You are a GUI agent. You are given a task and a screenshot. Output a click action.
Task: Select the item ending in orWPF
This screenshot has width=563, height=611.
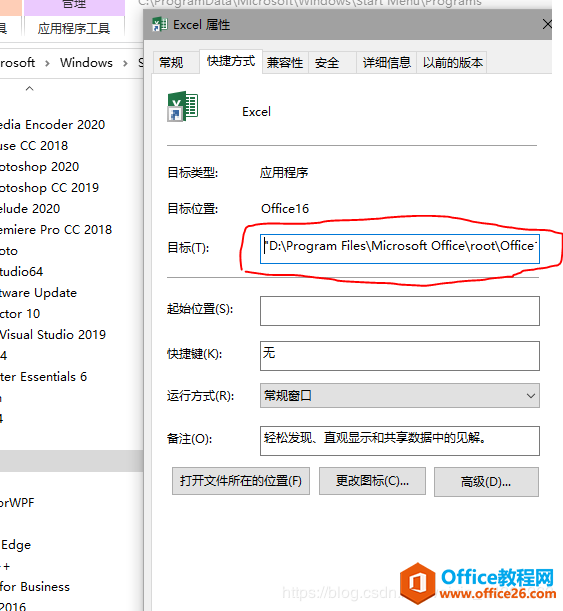point(17,503)
